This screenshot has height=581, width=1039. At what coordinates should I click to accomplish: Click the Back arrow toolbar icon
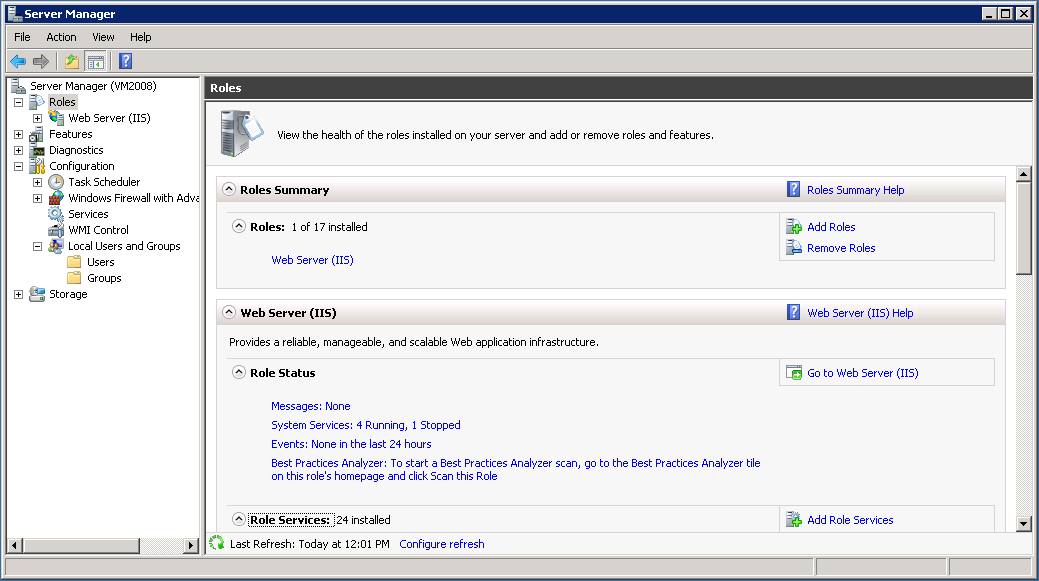(18, 62)
